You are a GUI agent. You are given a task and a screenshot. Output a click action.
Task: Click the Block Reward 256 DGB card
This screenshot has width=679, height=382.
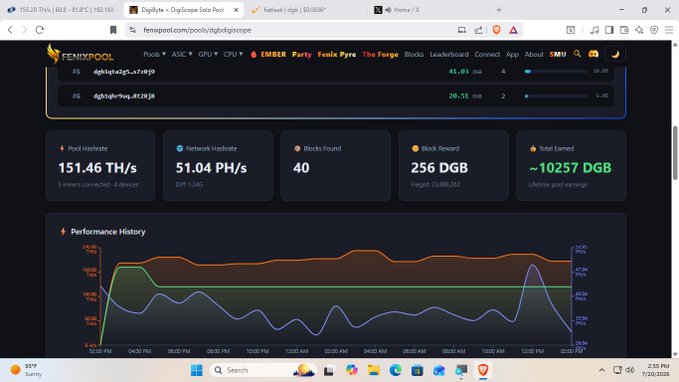pyautogui.click(x=453, y=165)
